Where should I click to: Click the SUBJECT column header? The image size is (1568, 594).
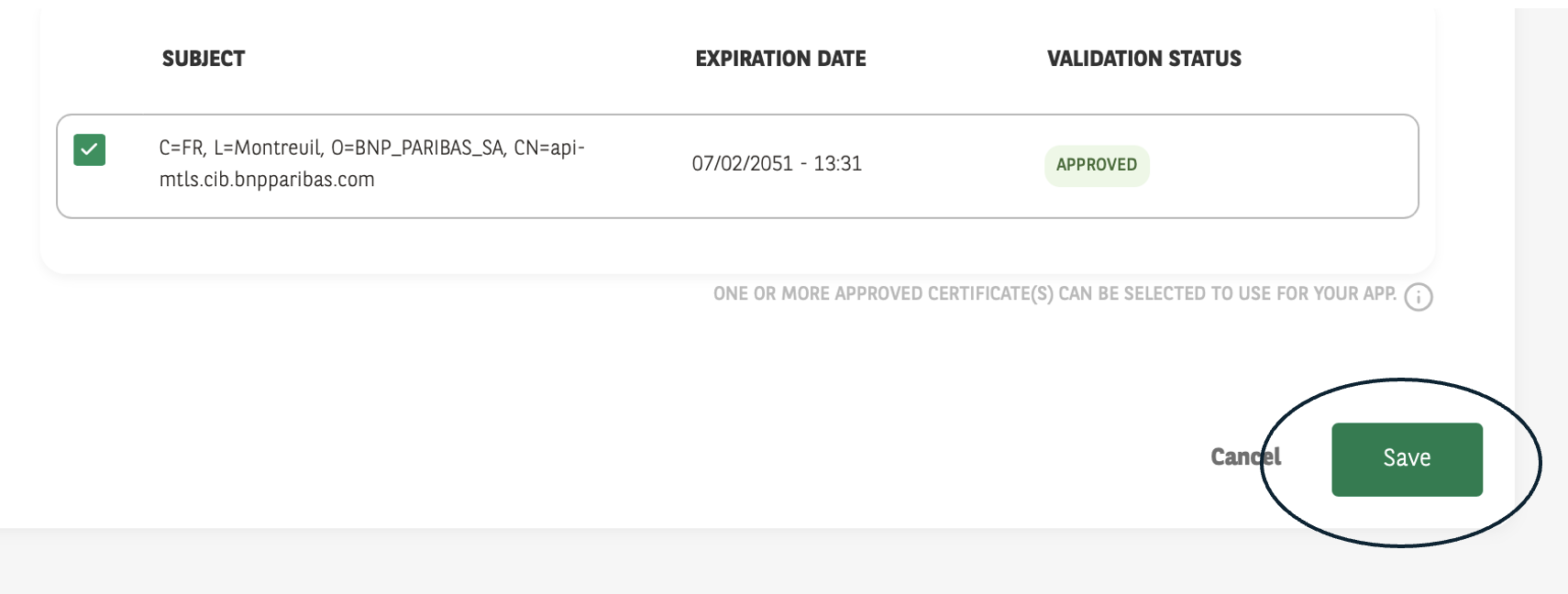[204, 59]
